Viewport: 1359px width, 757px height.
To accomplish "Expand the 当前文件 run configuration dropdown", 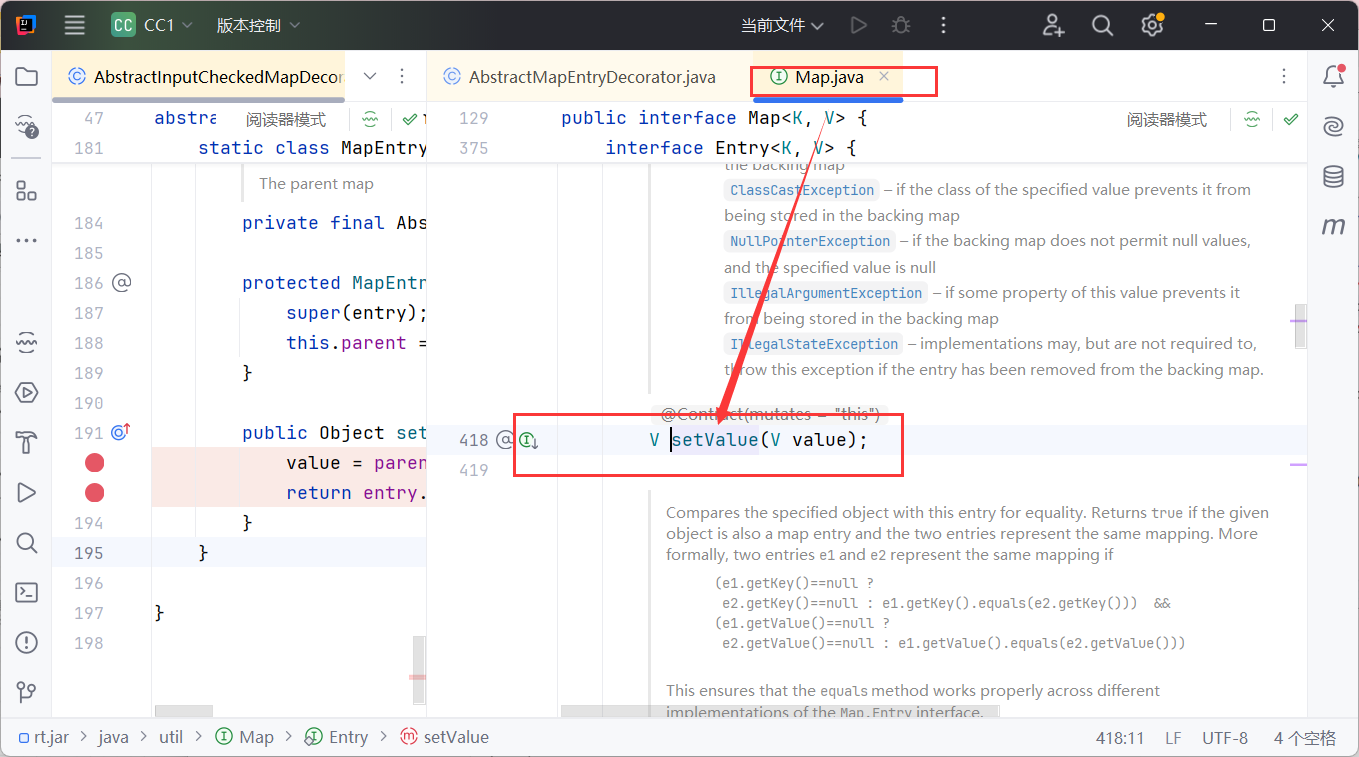I will click(782, 26).
